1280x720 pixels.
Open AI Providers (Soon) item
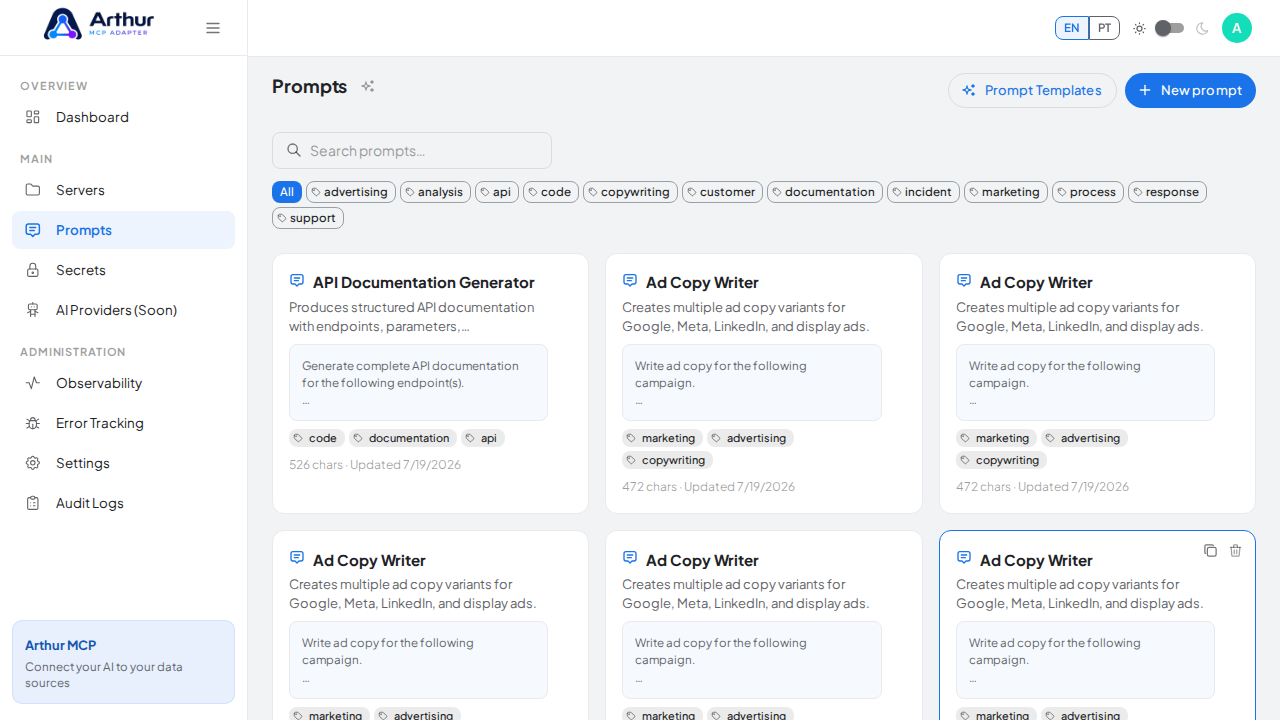point(123,310)
